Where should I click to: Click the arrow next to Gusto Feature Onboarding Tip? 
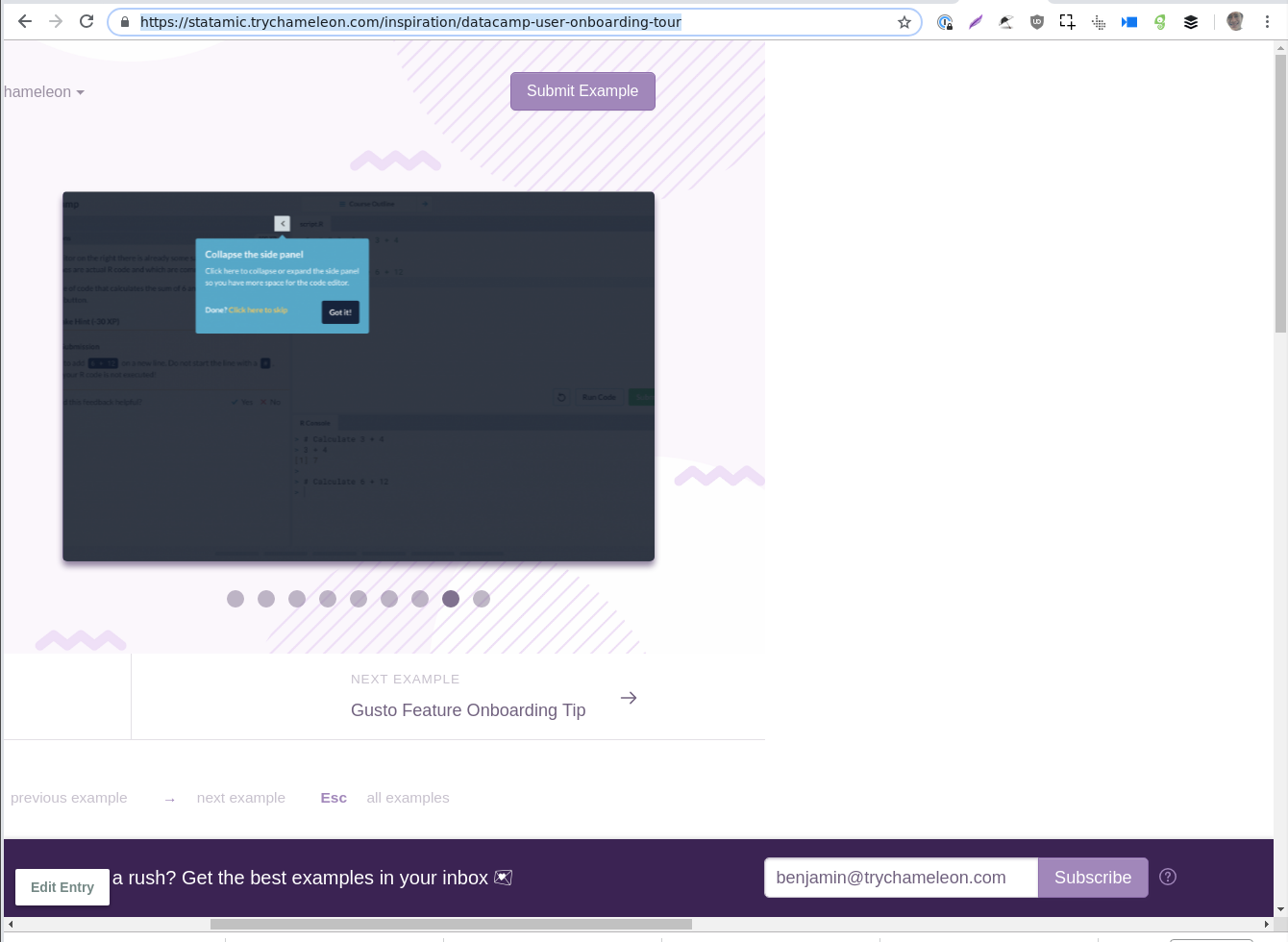(629, 698)
